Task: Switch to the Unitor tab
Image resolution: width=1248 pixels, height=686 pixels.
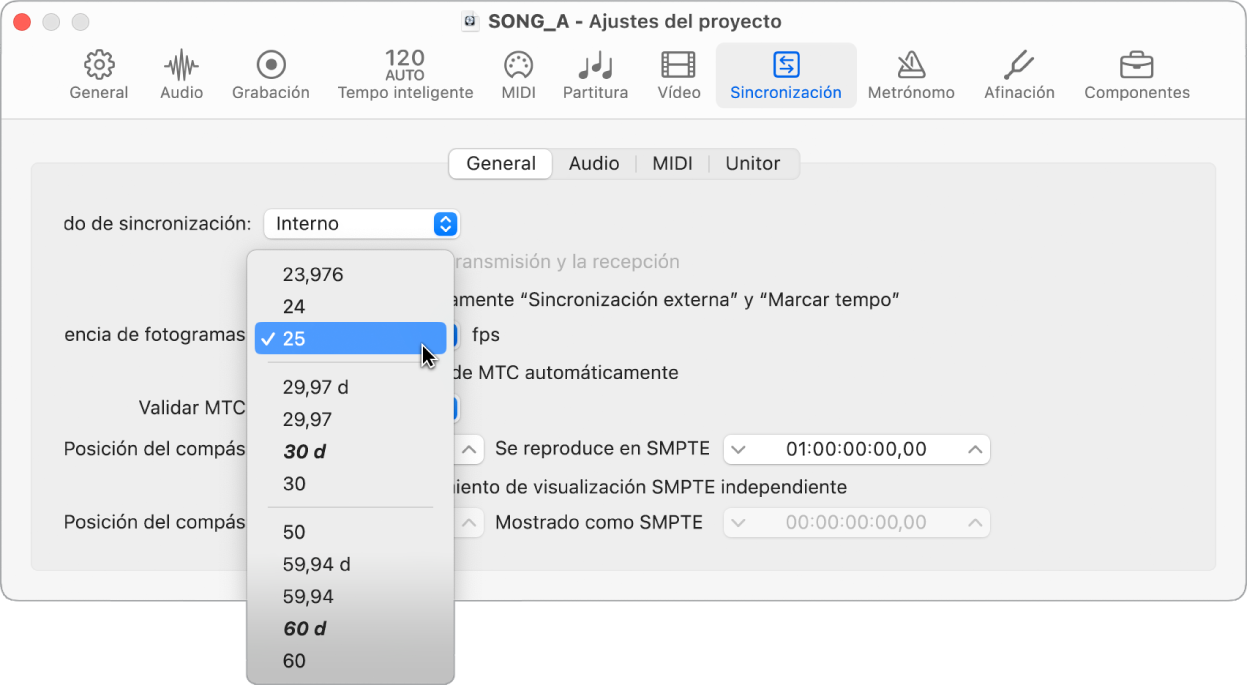Action: coord(753,163)
